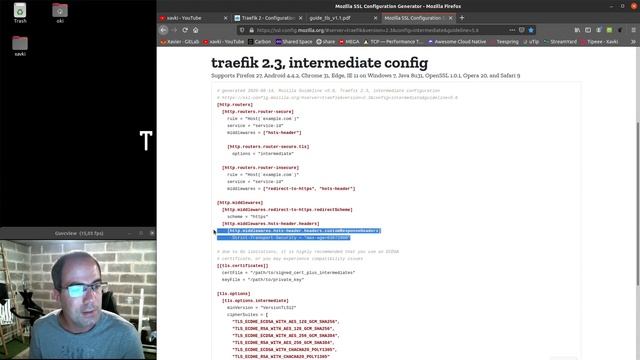Screen dimensions: 640x360
Task: Show sidebars icon in Firefox toolbar
Action: [x=588, y=30]
